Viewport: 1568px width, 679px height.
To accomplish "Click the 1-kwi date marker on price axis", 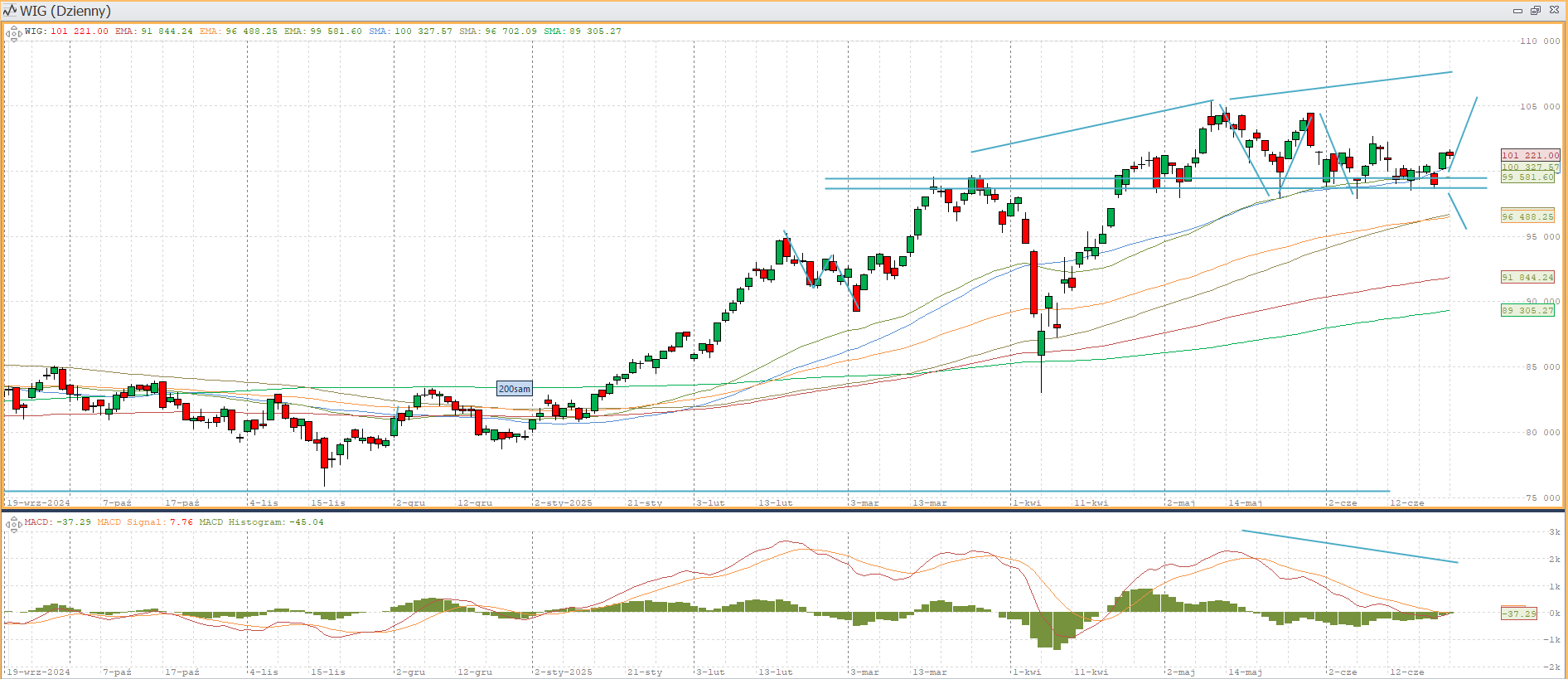I will [x=1026, y=502].
